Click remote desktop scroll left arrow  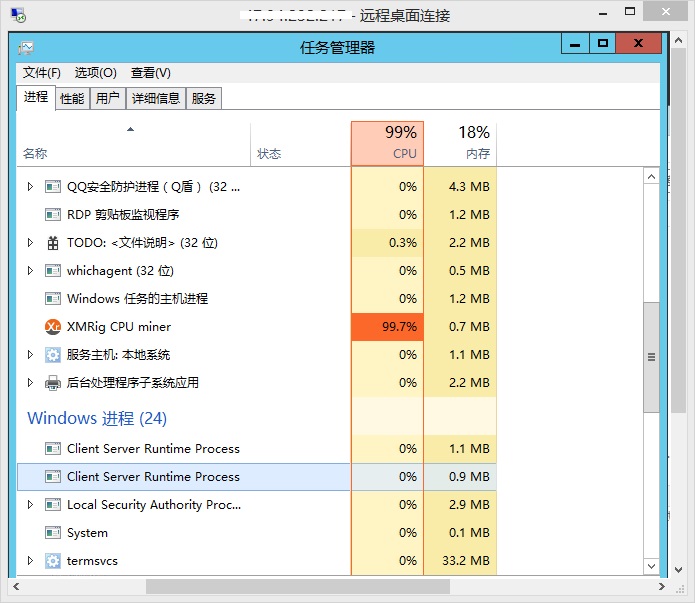click(16, 586)
